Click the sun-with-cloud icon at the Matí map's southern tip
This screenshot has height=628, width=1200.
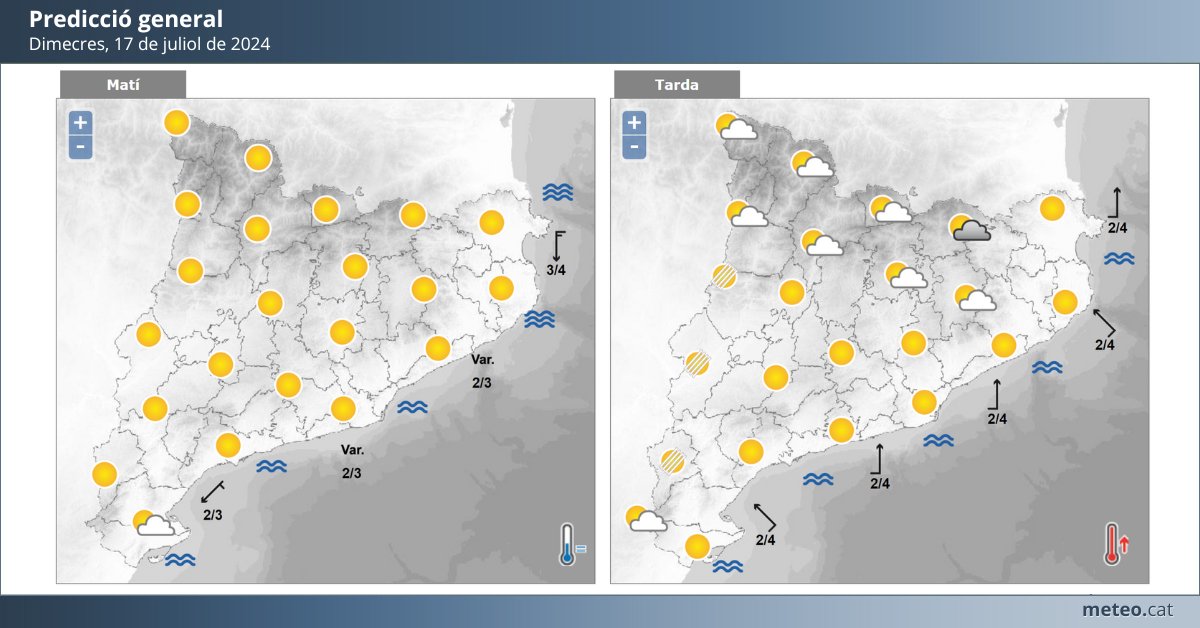coord(155,523)
